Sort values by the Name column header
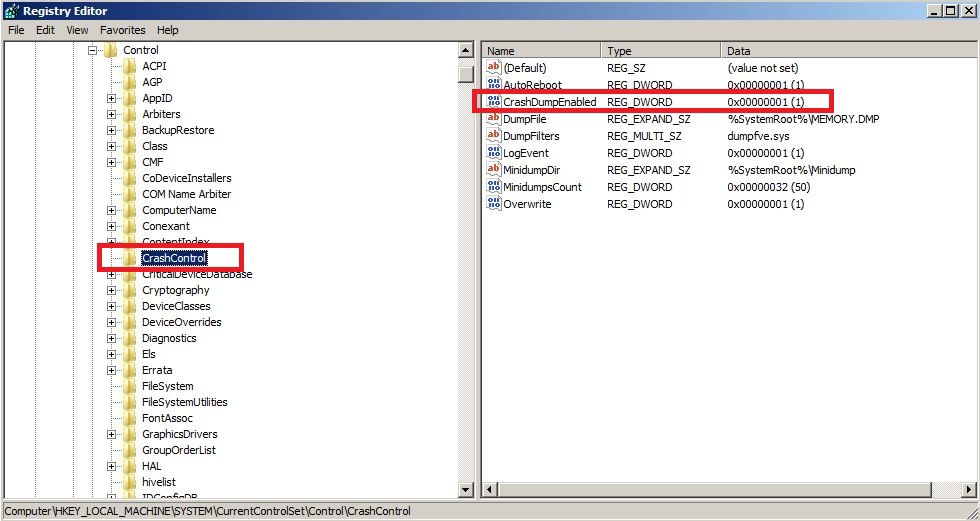Screen dimensions: 980x521 click(542, 51)
